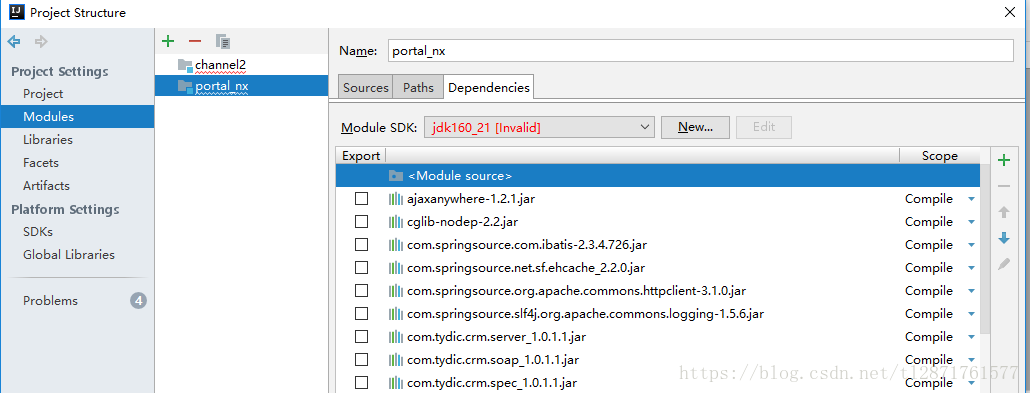Open Libraries in Project Settings

(48, 140)
